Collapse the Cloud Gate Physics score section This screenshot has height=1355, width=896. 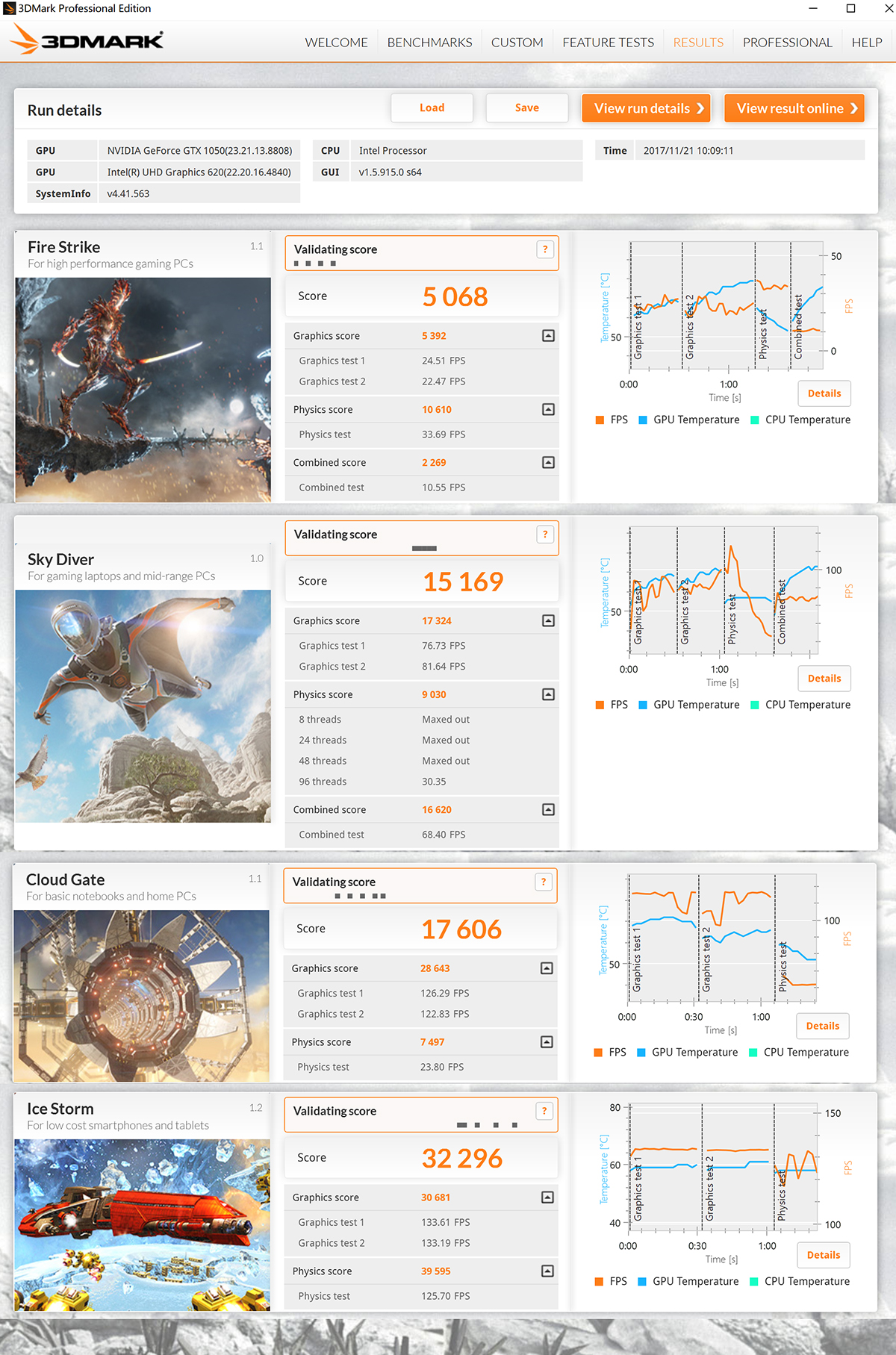click(547, 1041)
